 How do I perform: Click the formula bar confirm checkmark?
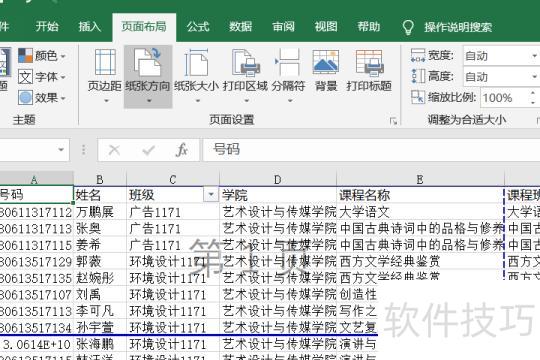pos(148,150)
